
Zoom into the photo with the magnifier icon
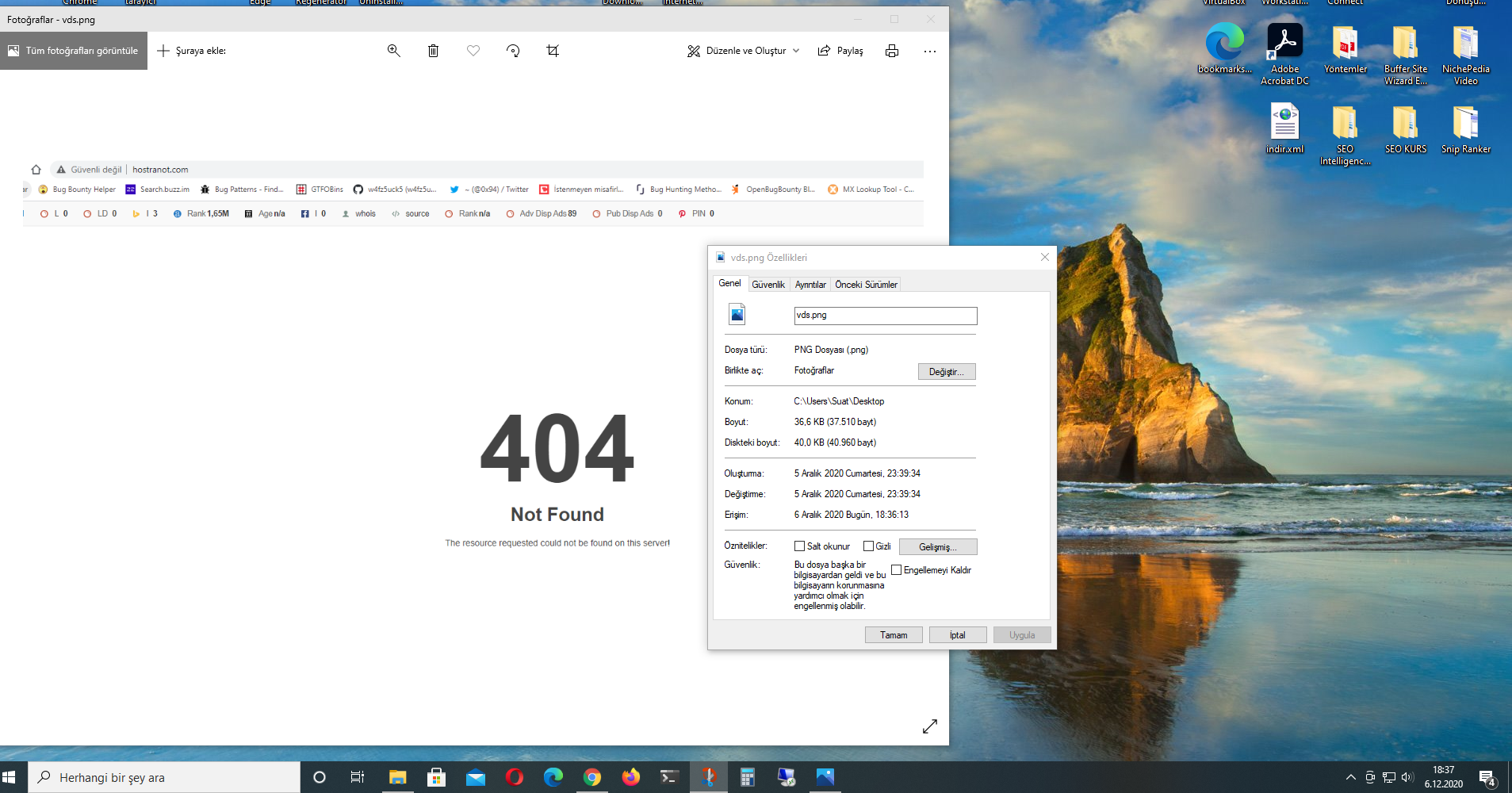click(393, 51)
